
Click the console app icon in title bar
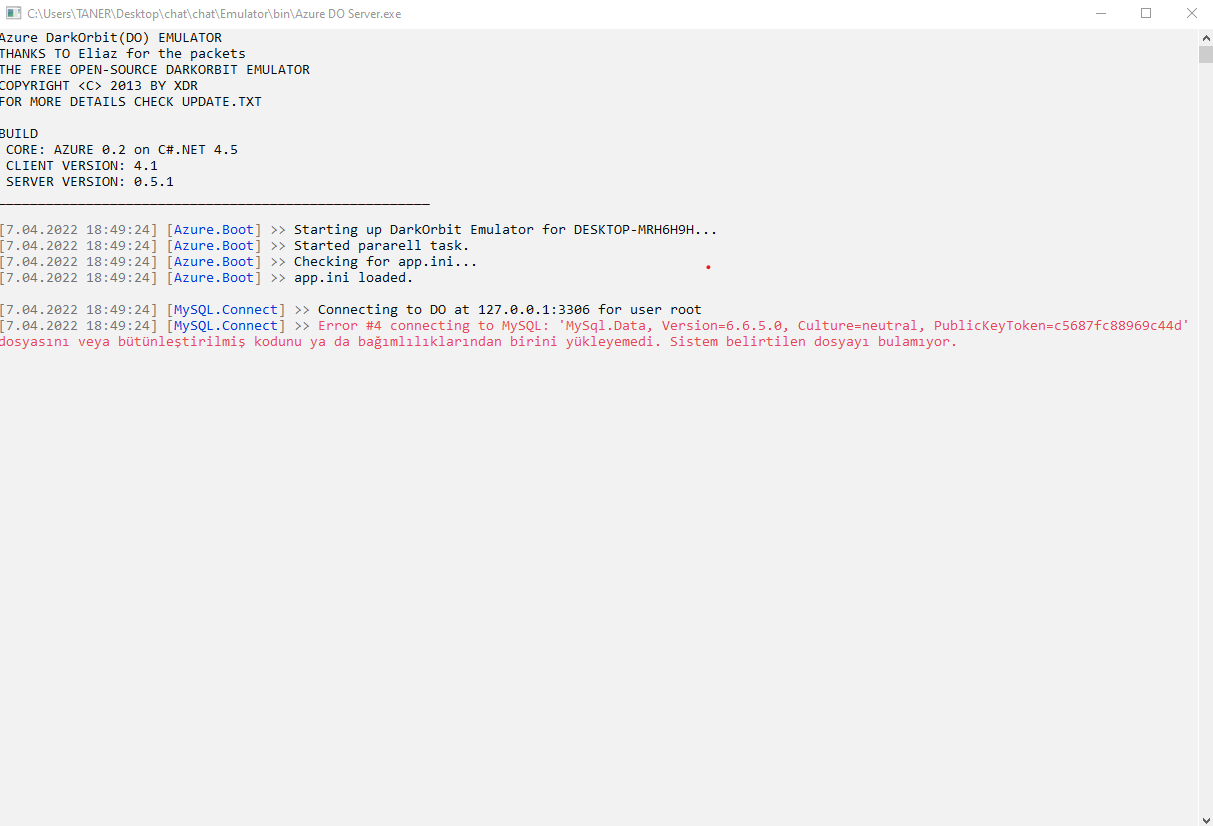(x=14, y=14)
